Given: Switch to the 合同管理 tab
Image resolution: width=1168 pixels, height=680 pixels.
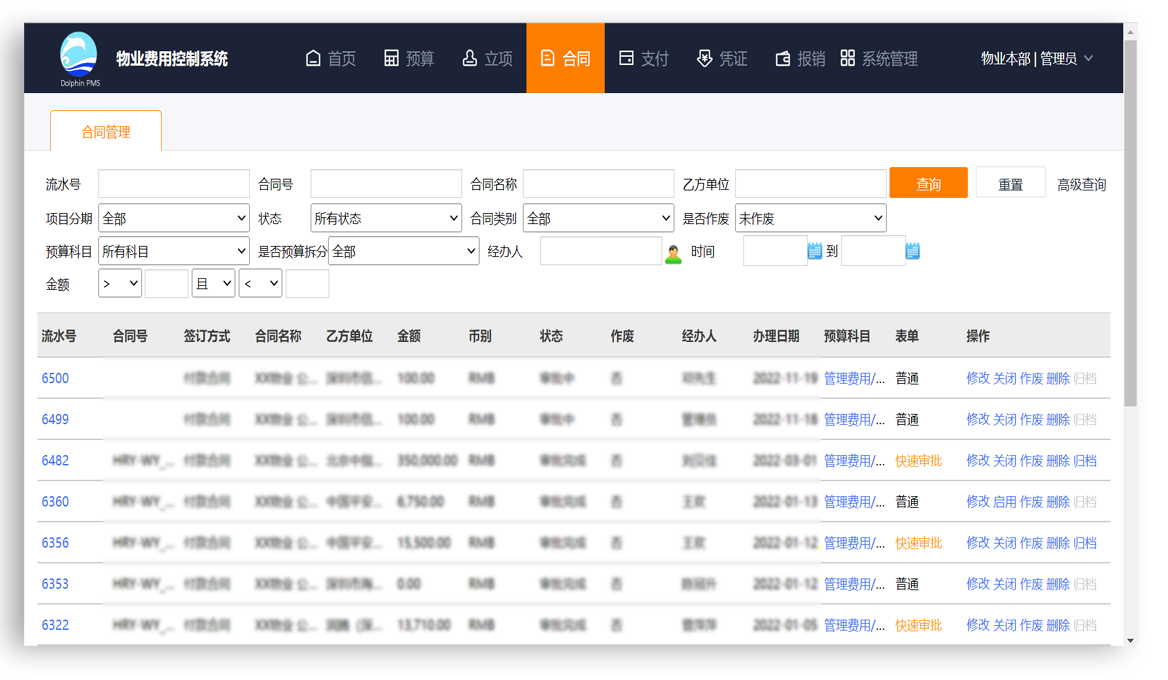Looking at the screenshot, I should [x=106, y=132].
